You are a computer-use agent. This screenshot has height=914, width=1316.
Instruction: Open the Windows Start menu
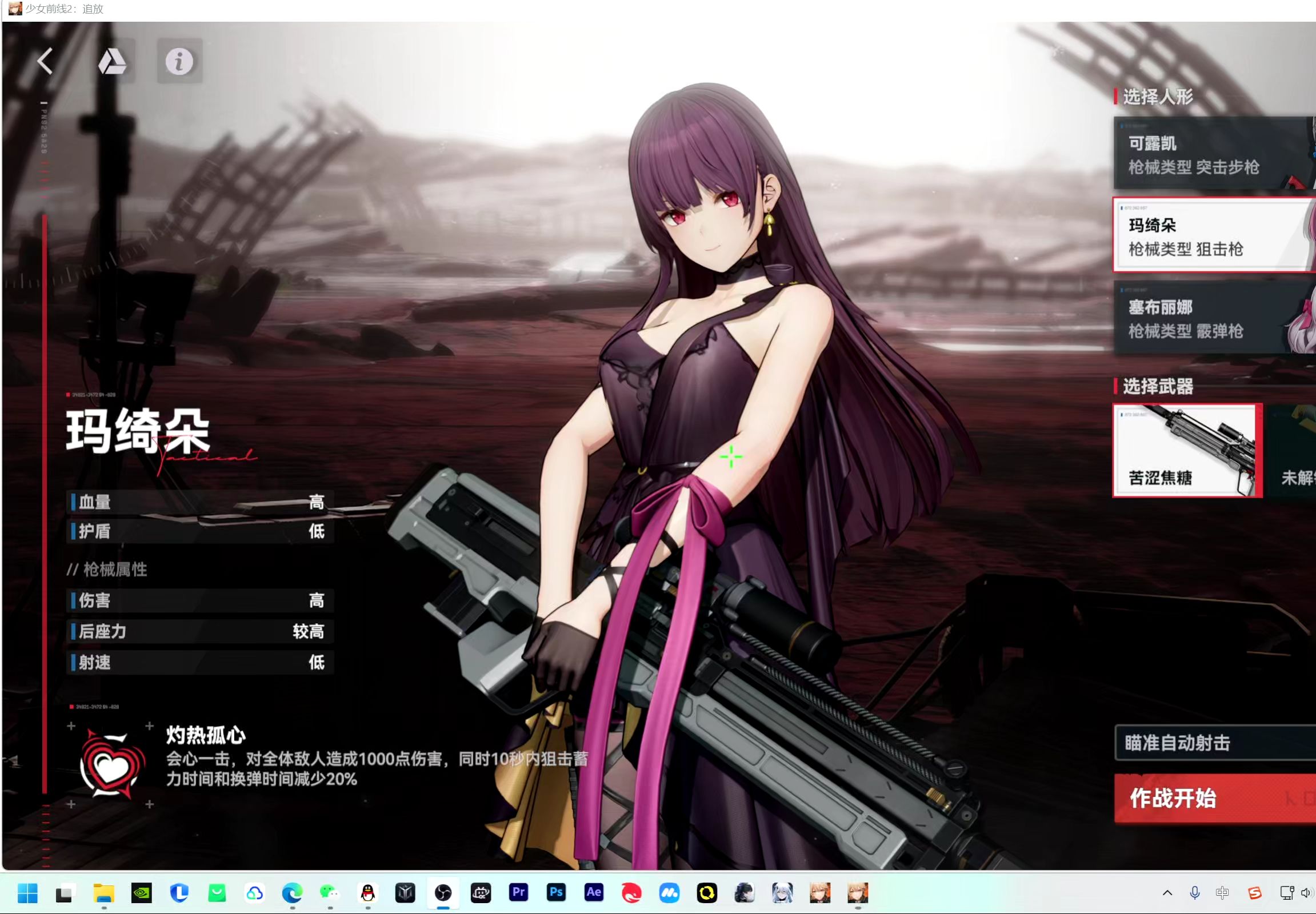(27, 892)
